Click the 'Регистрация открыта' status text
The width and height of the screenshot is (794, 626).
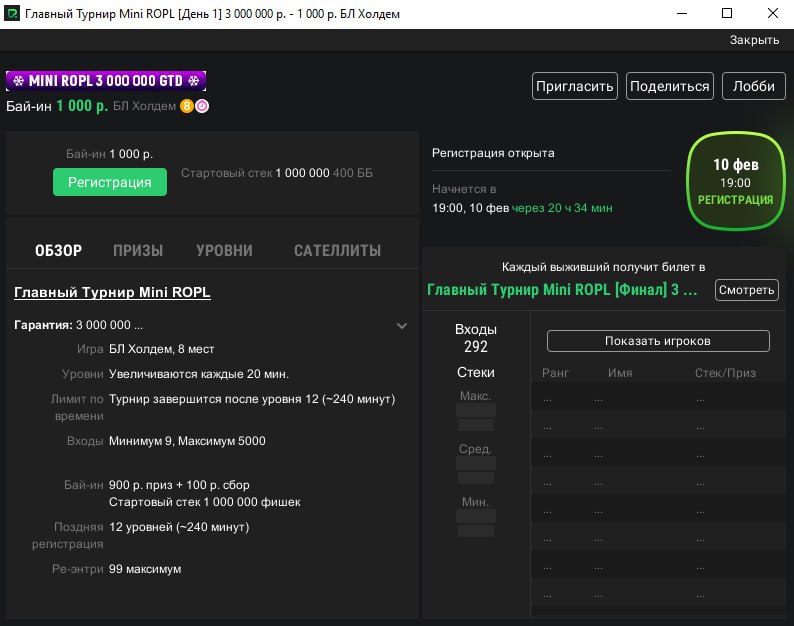(493, 153)
